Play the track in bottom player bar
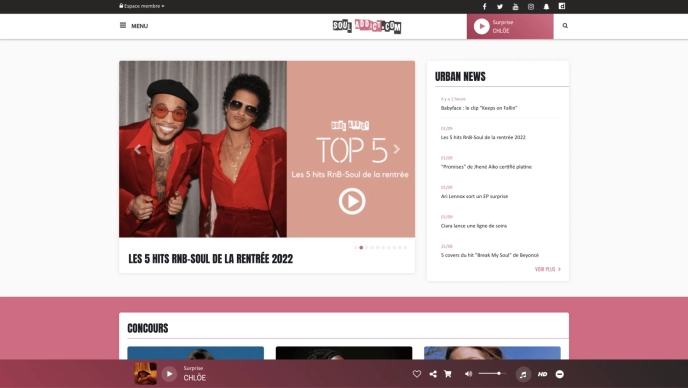The height and width of the screenshot is (388, 688). pyautogui.click(x=169, y=374)
